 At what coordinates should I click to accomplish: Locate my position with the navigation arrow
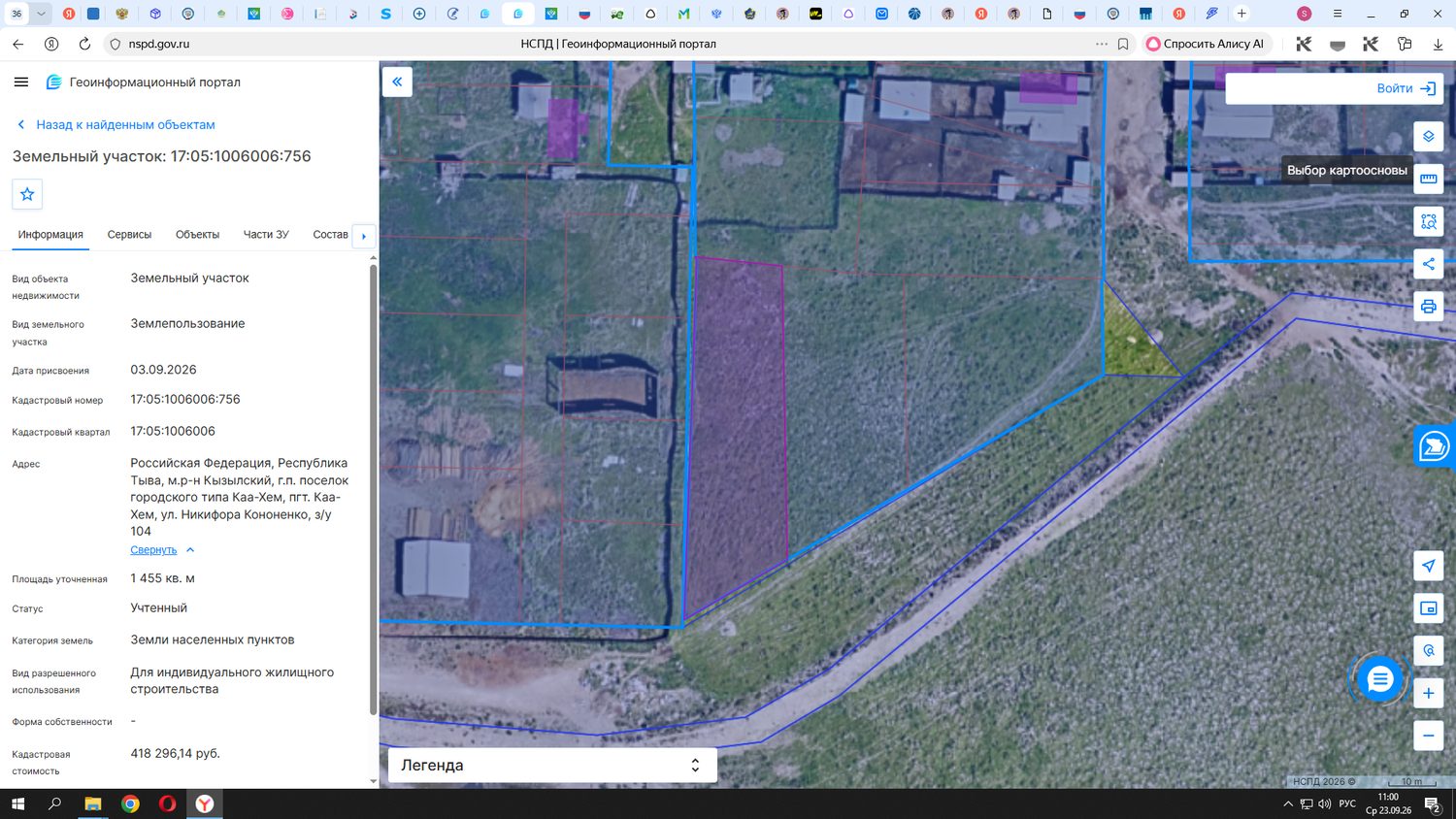tap(1429, 566)
